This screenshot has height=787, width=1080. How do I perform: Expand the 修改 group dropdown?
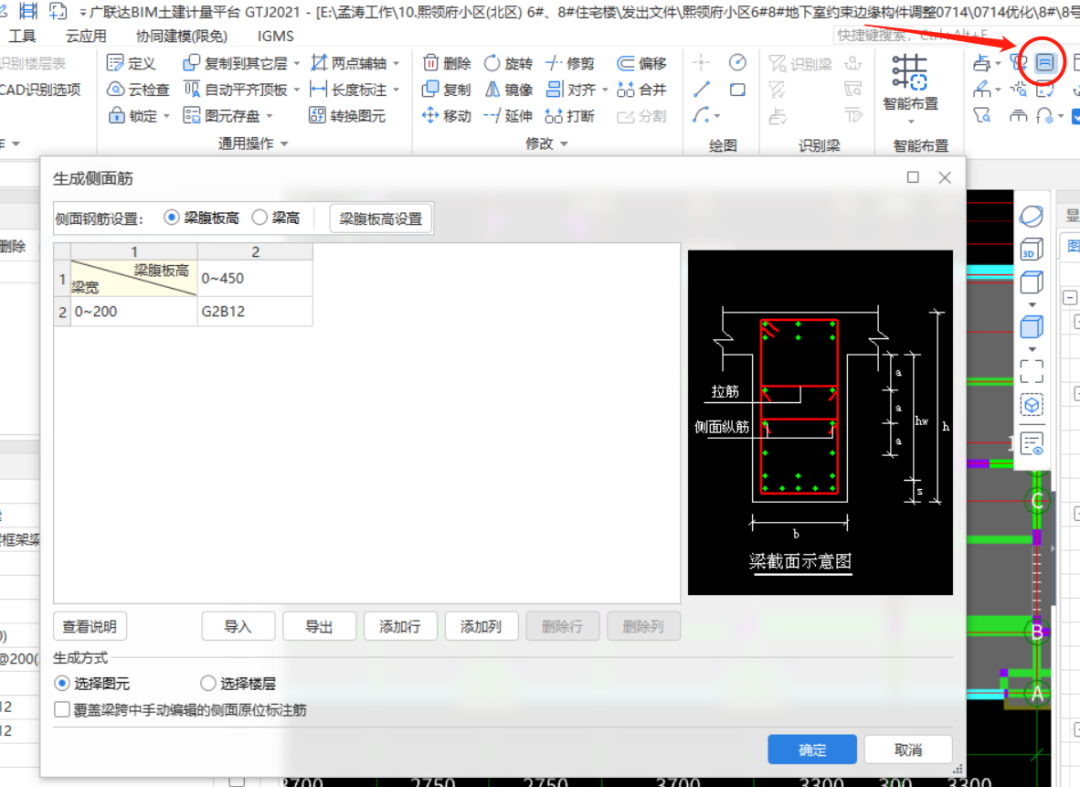(x=564, y=144)
